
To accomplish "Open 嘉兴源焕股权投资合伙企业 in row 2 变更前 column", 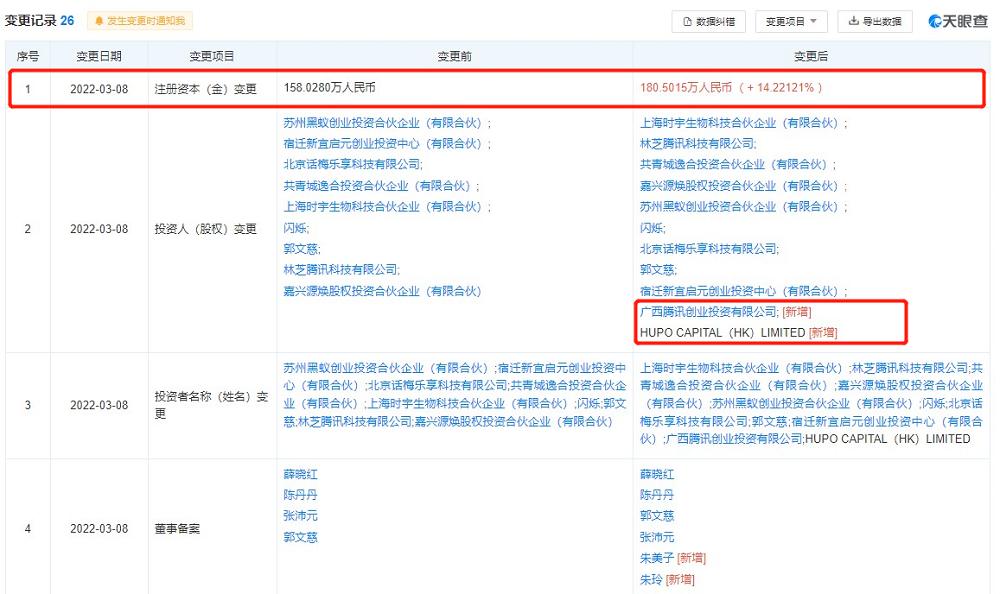I will (x=382, y=291).
